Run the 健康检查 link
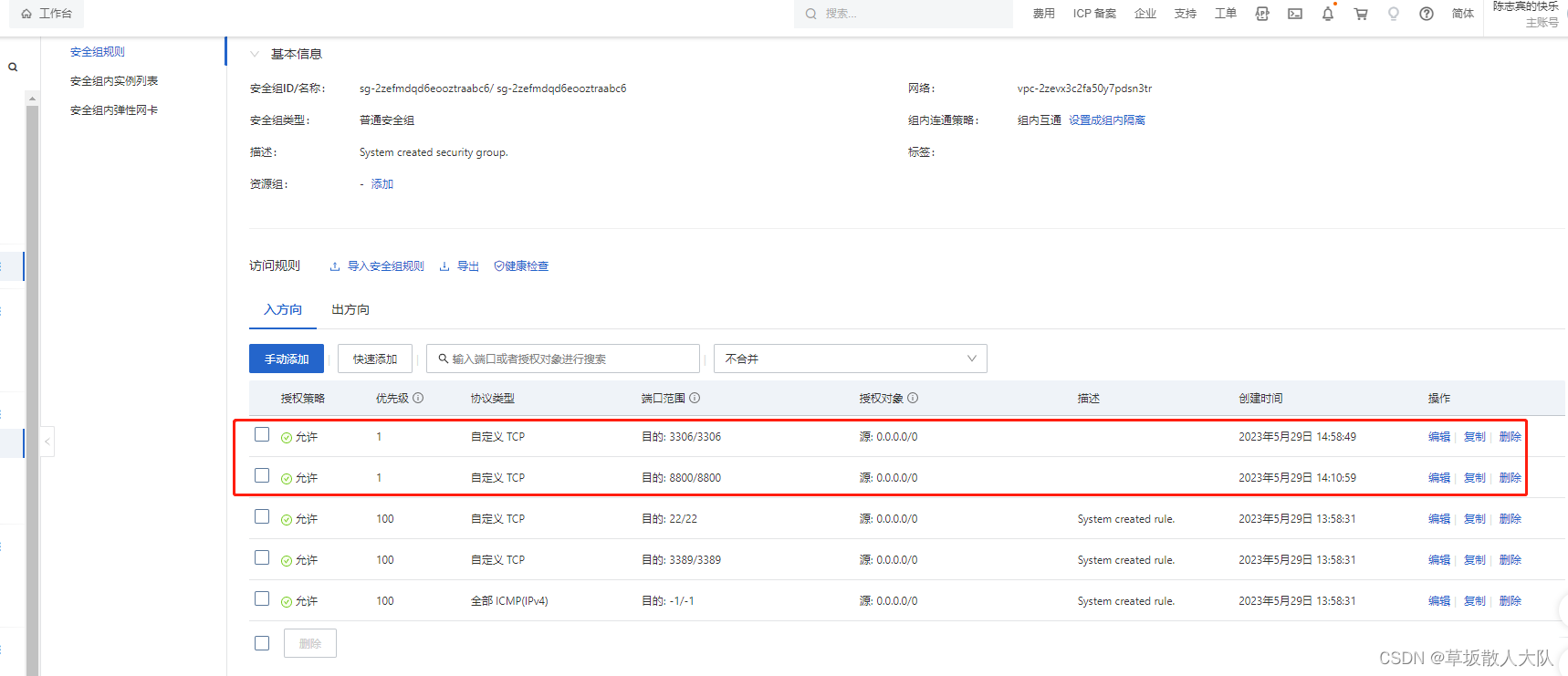The image size is (1568, 676). point(521,266)
